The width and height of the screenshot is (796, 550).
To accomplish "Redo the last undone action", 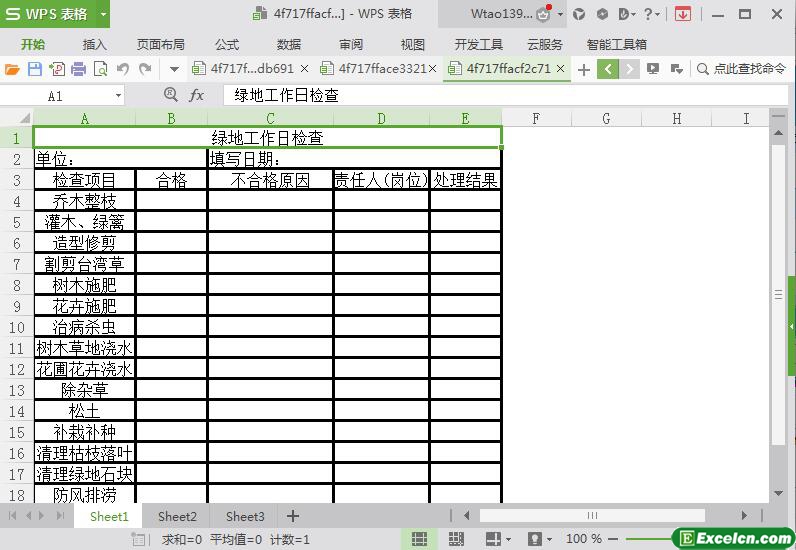I will [x=145, y=69].
